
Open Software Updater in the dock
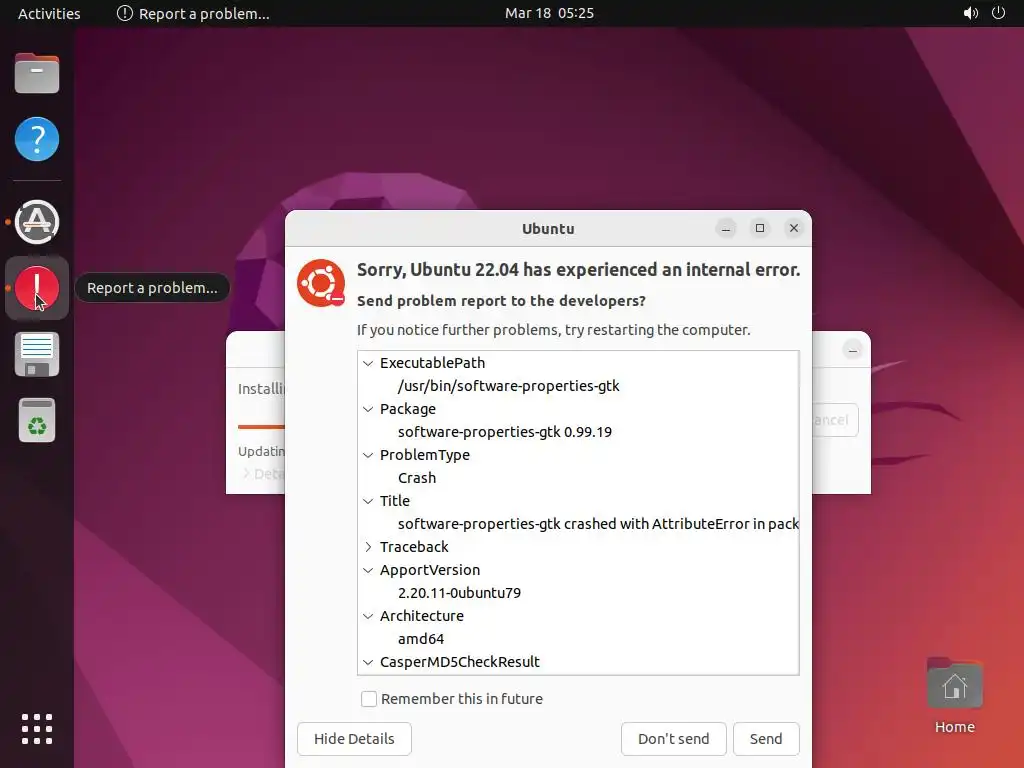37,222
